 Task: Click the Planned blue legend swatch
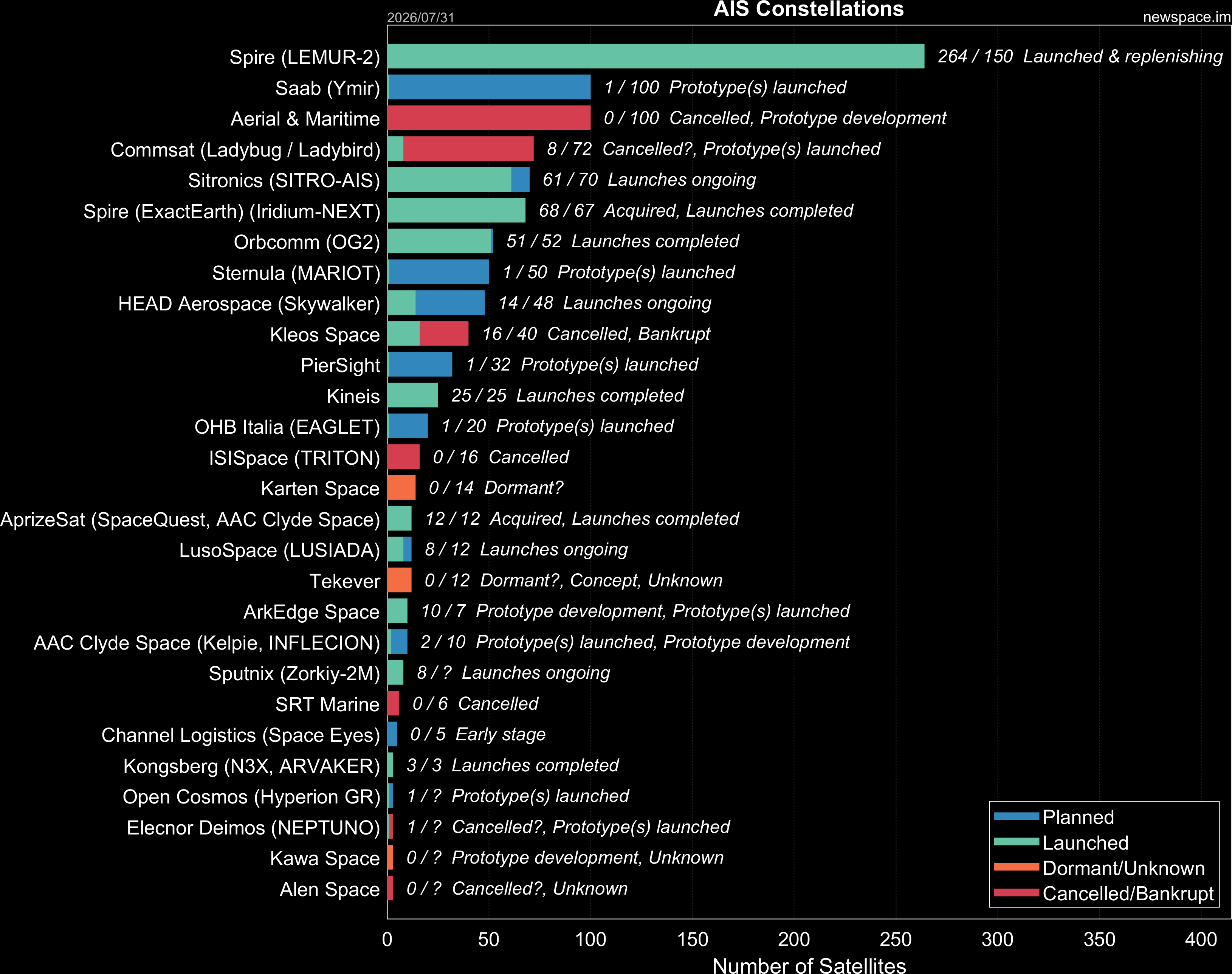click(1016, 816)
